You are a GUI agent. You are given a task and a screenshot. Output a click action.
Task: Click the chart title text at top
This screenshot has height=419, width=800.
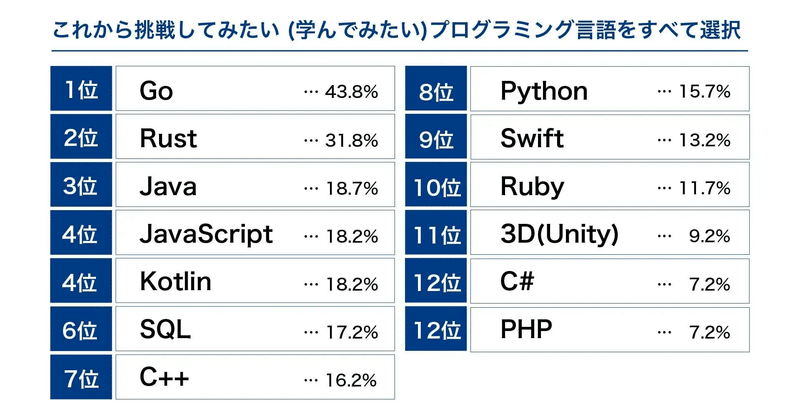point(400,30)
